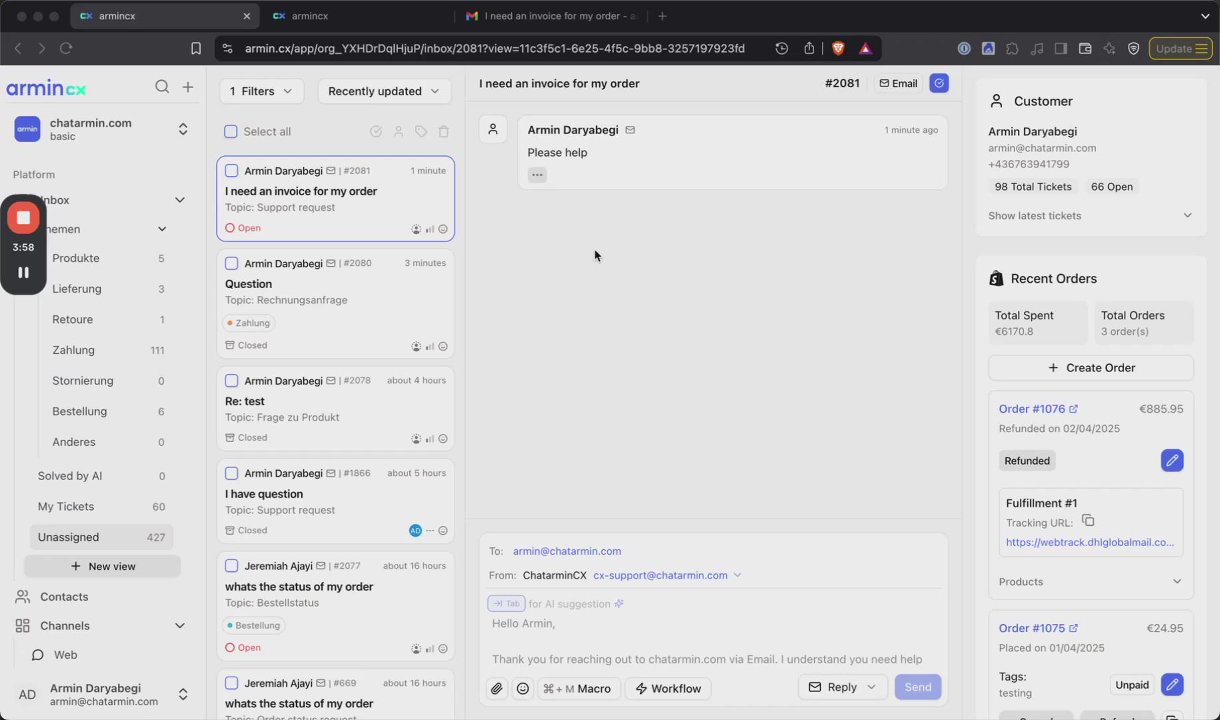Open the Macro button in composer

577,688
